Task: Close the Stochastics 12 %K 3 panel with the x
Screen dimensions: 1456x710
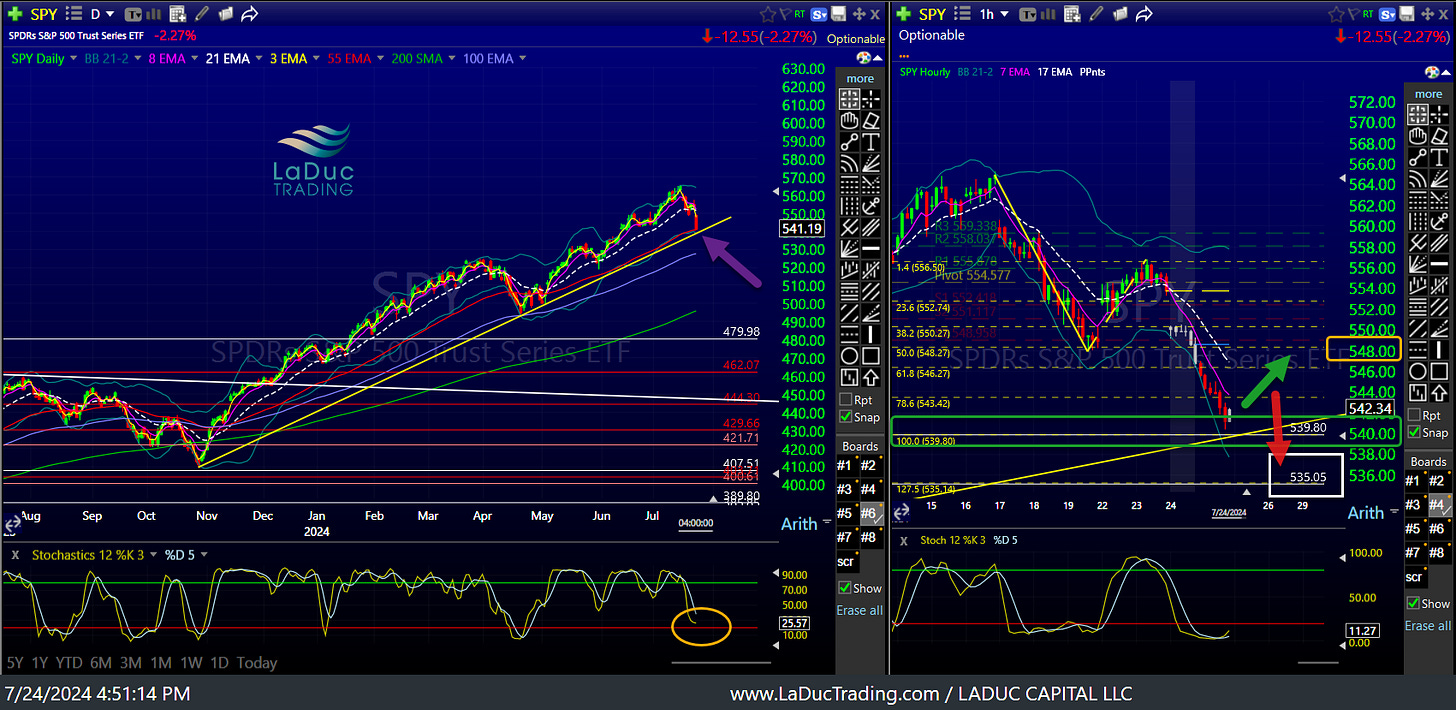Action: click(14, 554)
